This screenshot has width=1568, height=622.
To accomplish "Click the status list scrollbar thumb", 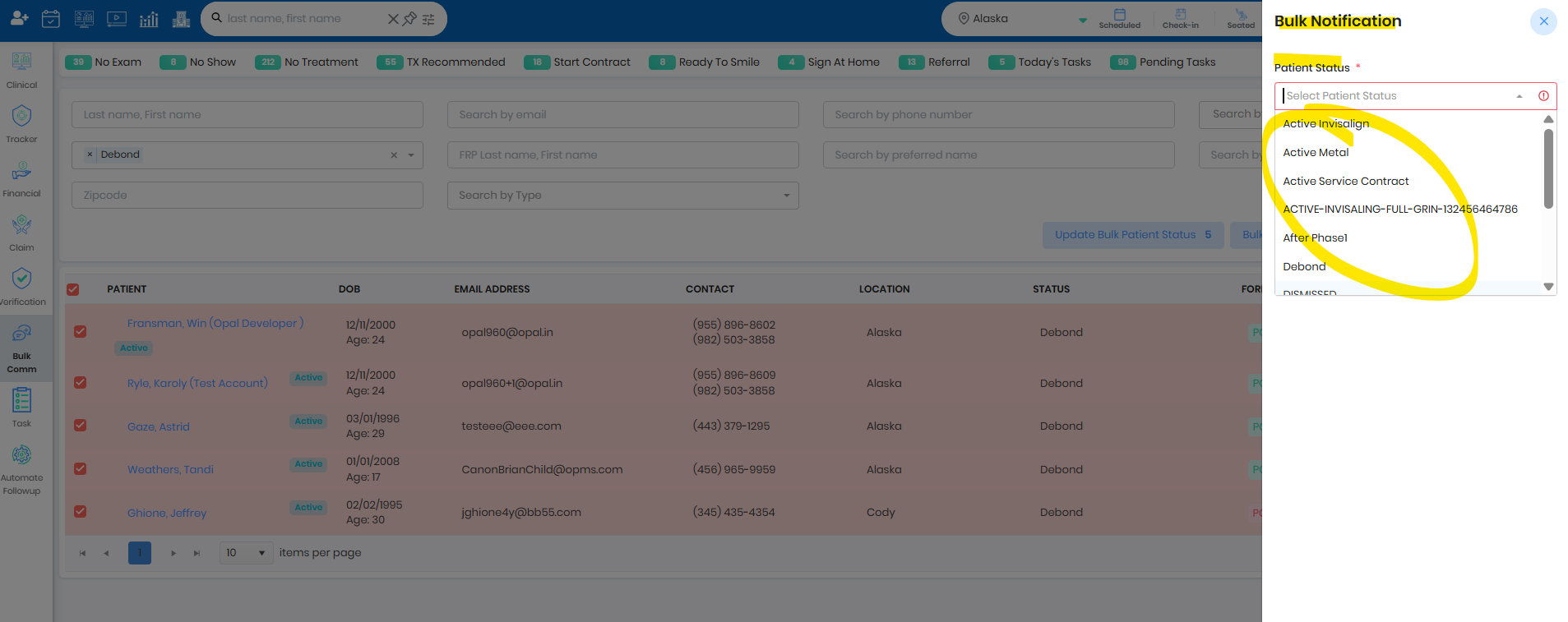I will pos(1548,168).
